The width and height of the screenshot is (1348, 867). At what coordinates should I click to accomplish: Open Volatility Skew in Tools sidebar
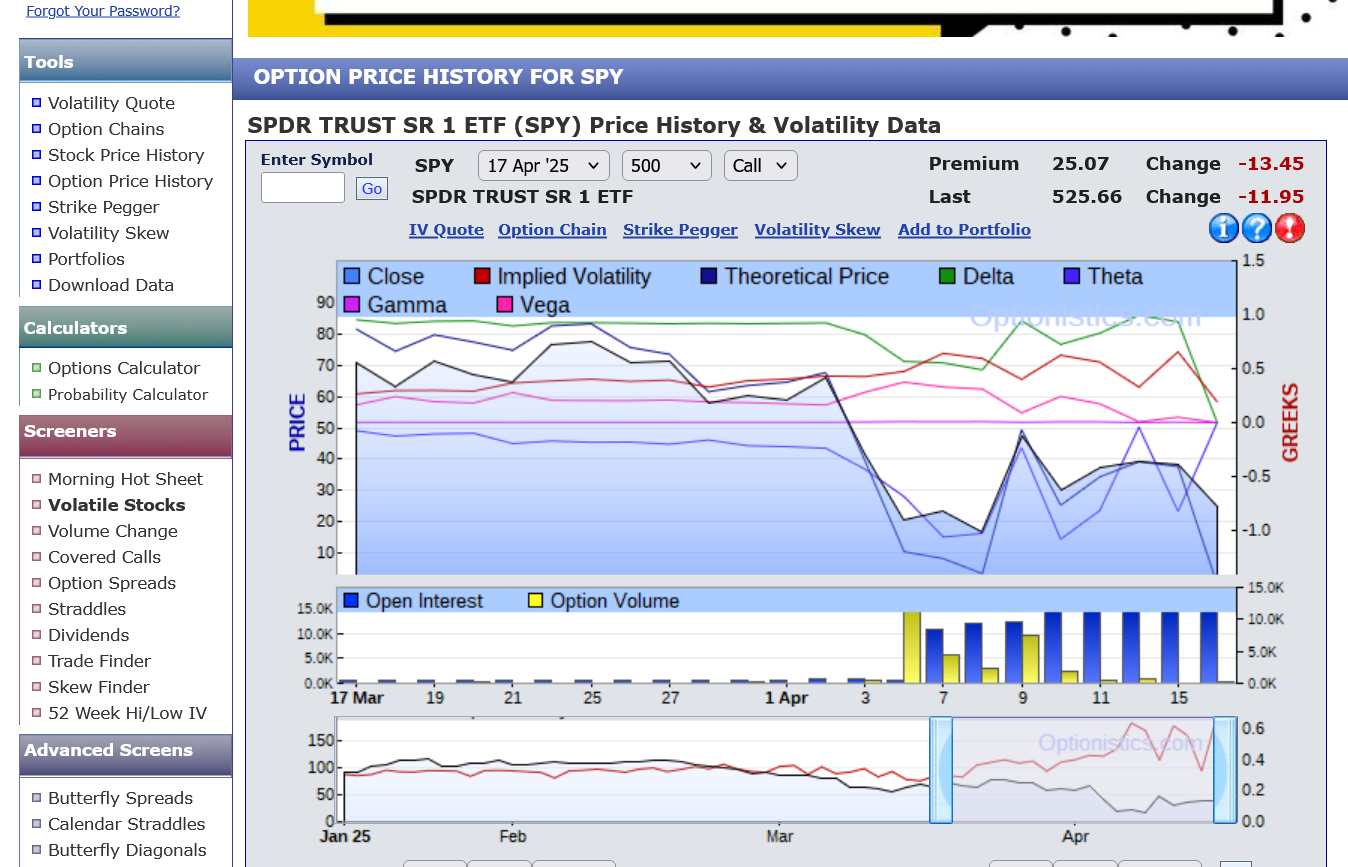[x=109, y=233]
